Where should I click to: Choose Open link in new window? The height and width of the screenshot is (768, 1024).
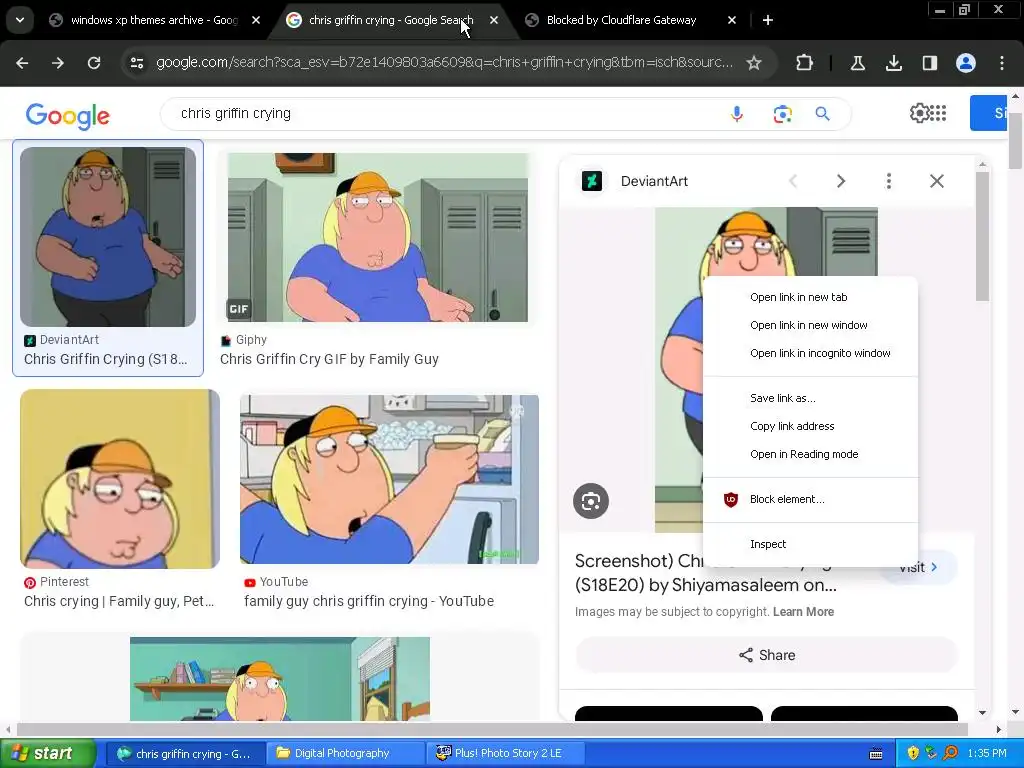tap(810, 325)
